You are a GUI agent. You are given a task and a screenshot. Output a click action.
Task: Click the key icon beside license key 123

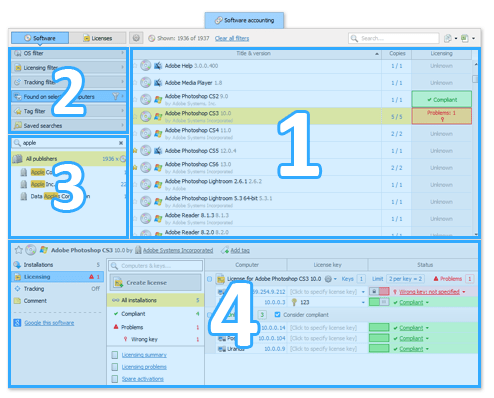tap(294, 302)
